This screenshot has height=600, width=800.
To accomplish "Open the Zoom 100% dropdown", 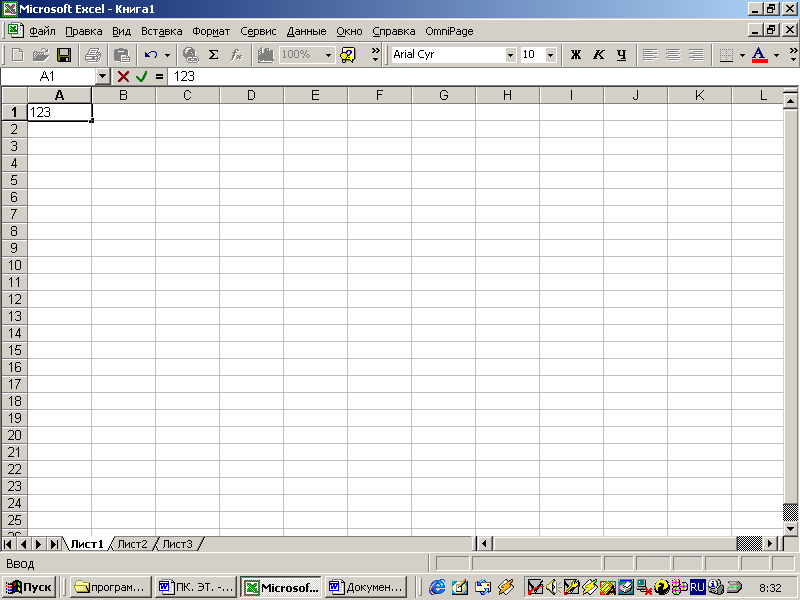I will (x=328, y=55).
